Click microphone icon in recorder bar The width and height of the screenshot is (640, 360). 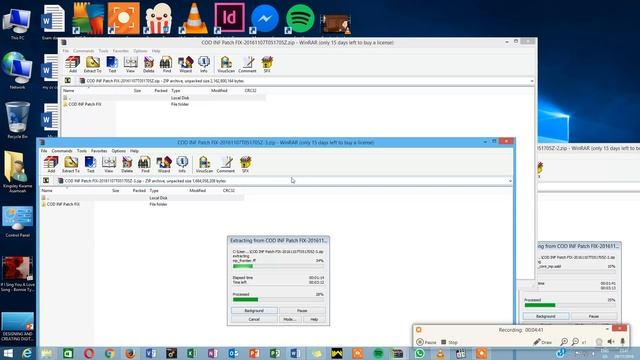point(622,342)
